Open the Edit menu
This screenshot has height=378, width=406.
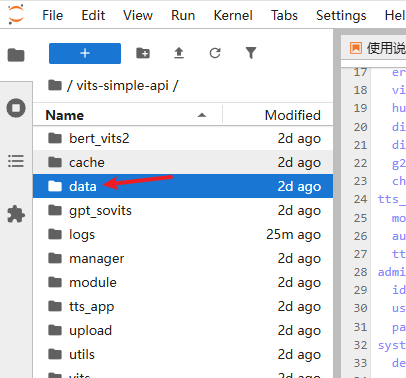93,15
